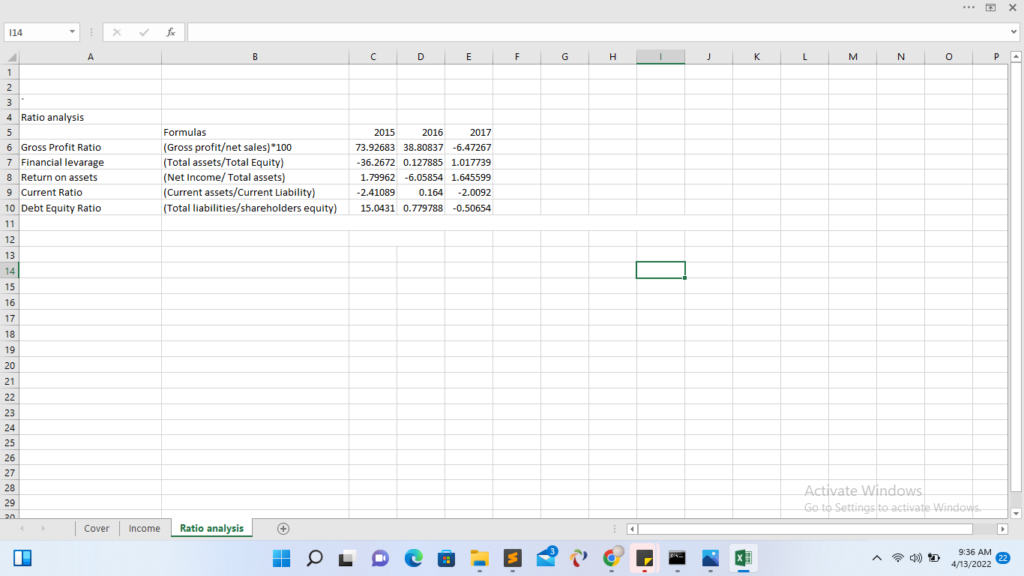Open the Mail app in the taskbar
Viewport: 1024px width, 576px height.
point(546,558)
